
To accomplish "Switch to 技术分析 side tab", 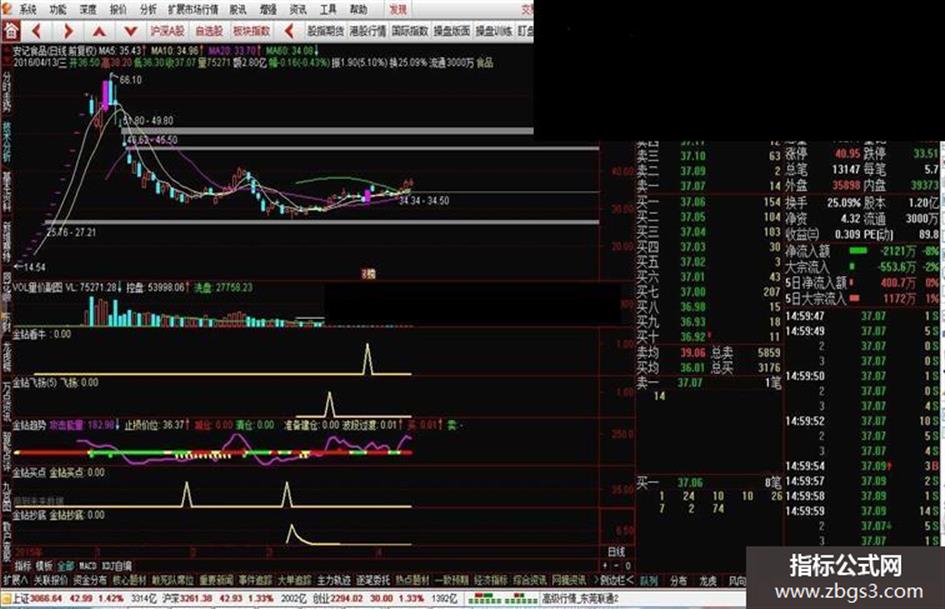I will click(x=7, y=142).
